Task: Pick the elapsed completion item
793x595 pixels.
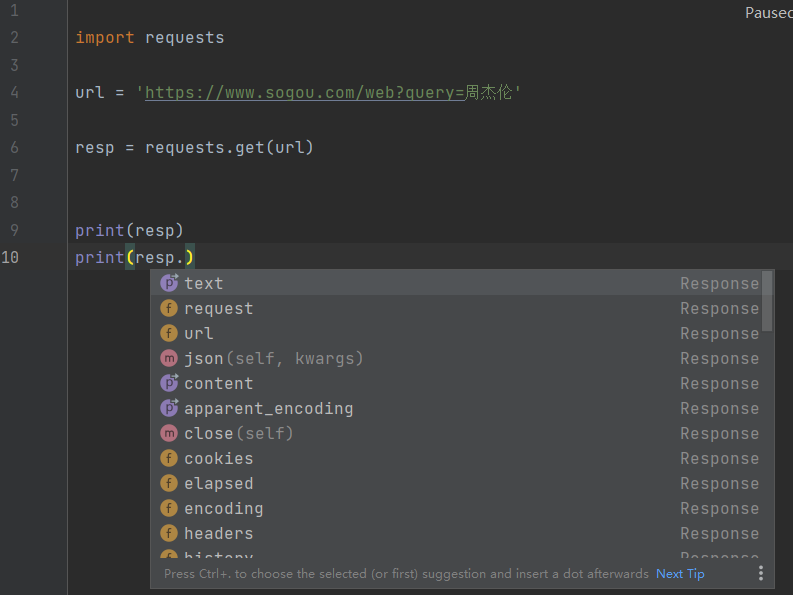Action: [218, 483]
